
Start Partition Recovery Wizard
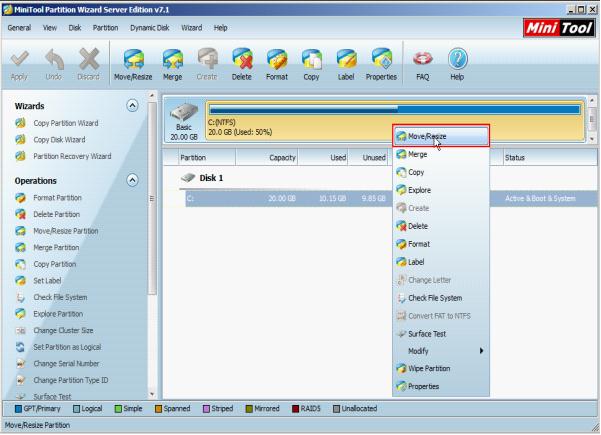(72, 156)
